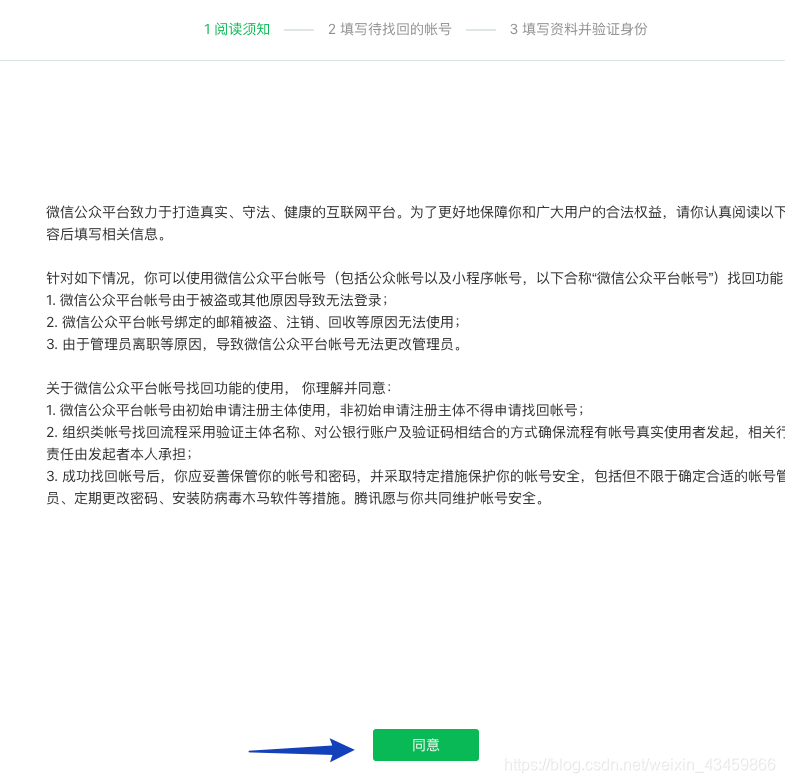Click the green 同意 button
This screenshot has width=785, height=783.
[426, 744]
